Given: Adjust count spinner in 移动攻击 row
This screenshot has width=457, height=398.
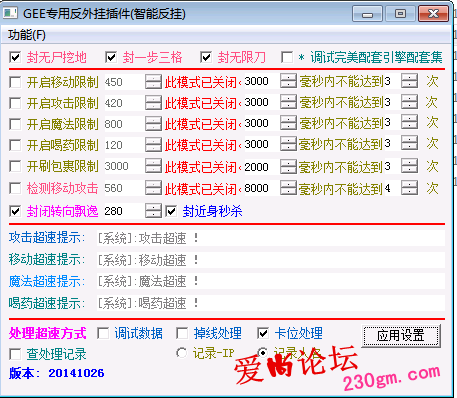Looking at the screenshot, I should click(409, 188).
